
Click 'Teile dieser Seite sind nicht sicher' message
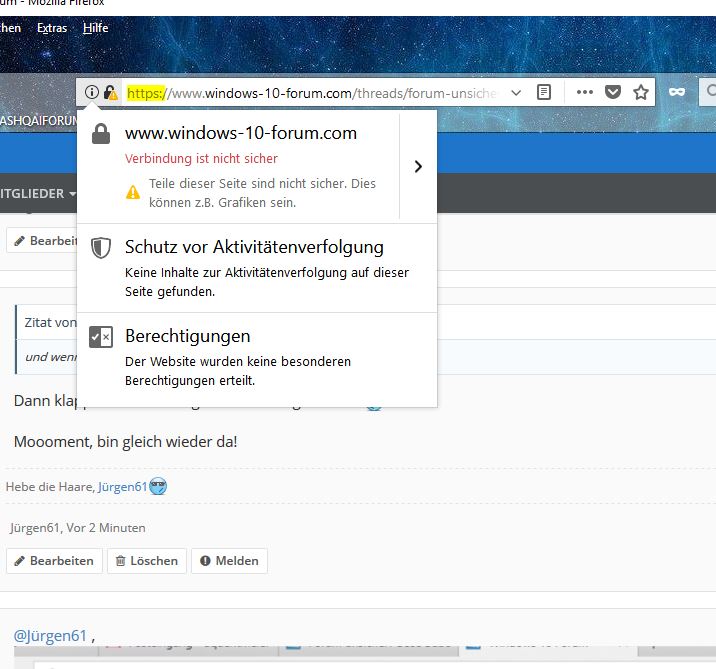click(263, 193)
